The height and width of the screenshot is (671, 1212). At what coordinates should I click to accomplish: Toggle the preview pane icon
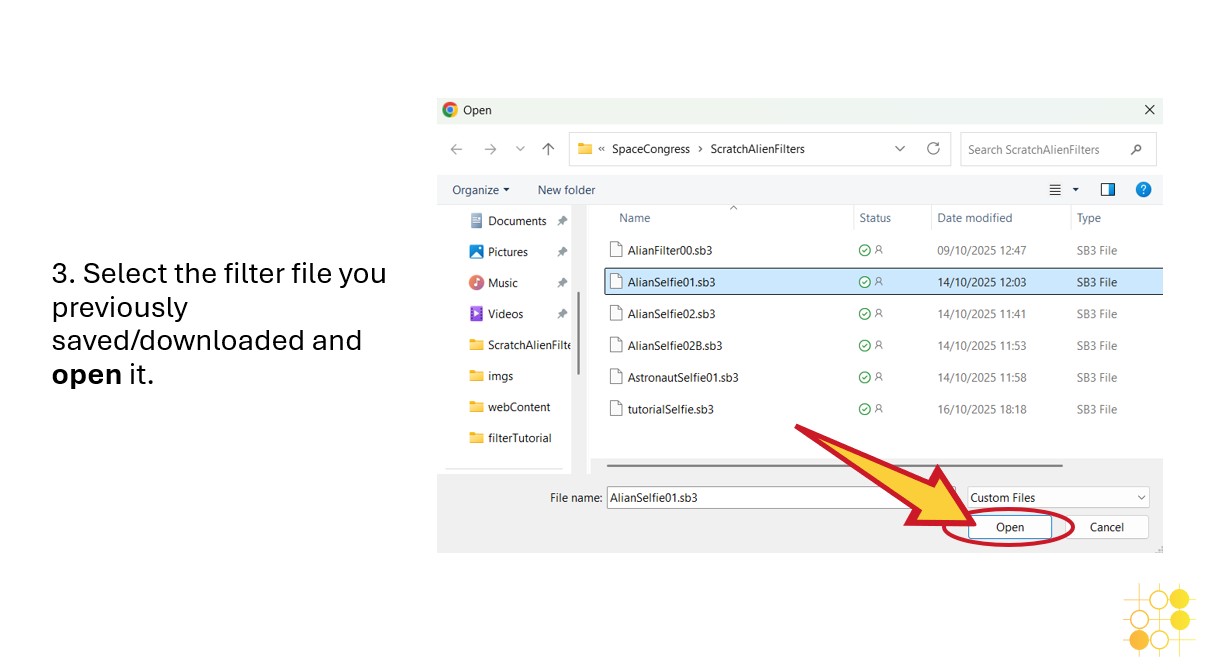tap(1108, 190)
